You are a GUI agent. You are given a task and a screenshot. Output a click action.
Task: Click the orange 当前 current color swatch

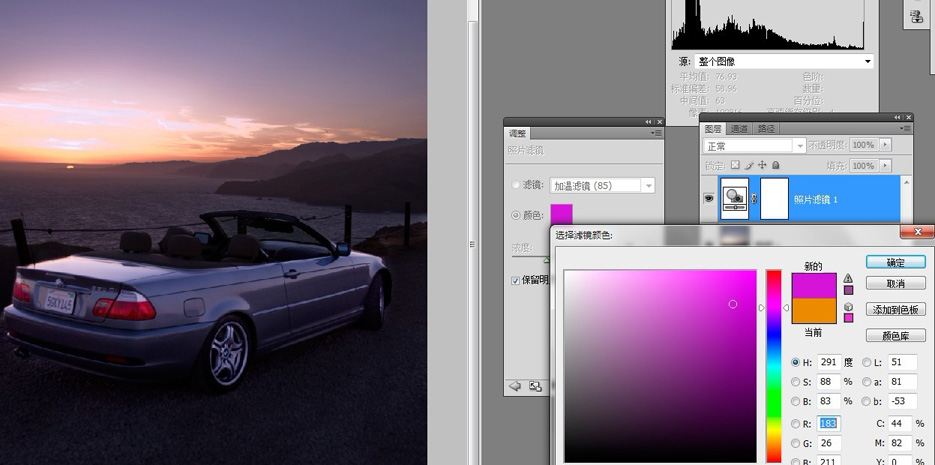(814, 311)
